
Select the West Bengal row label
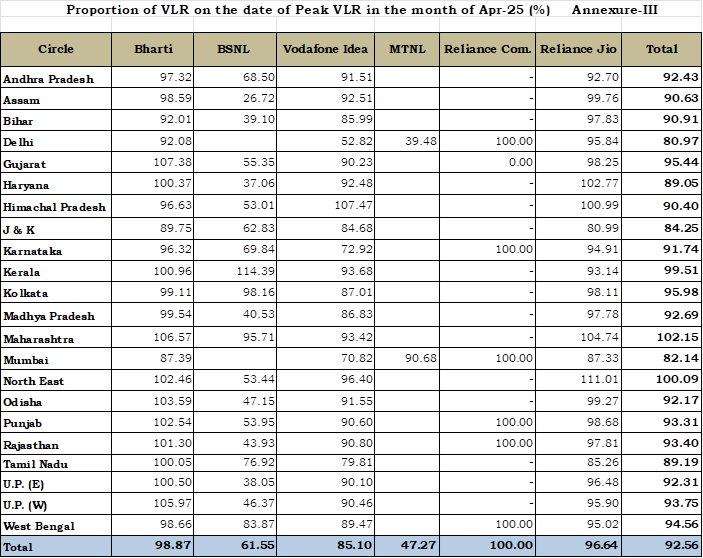tap(39, 527)
